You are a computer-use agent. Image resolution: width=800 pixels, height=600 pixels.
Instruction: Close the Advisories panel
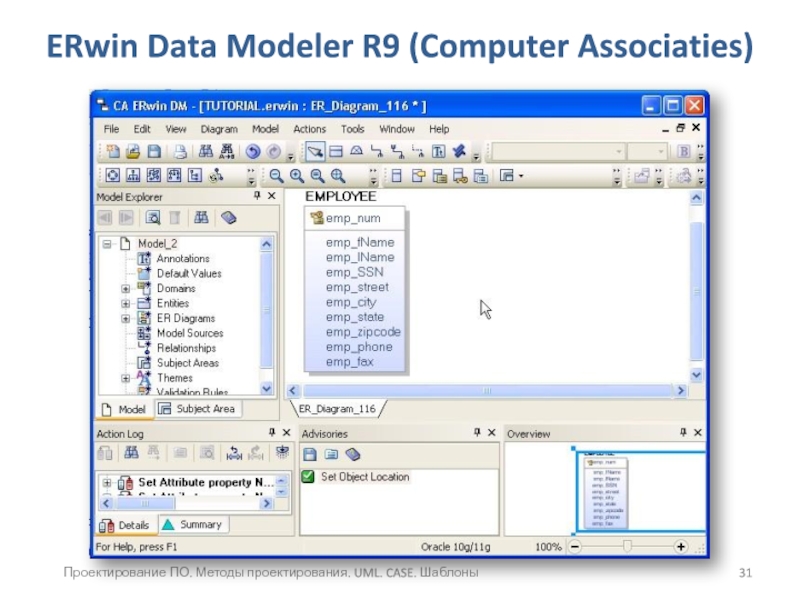(492, 433)
